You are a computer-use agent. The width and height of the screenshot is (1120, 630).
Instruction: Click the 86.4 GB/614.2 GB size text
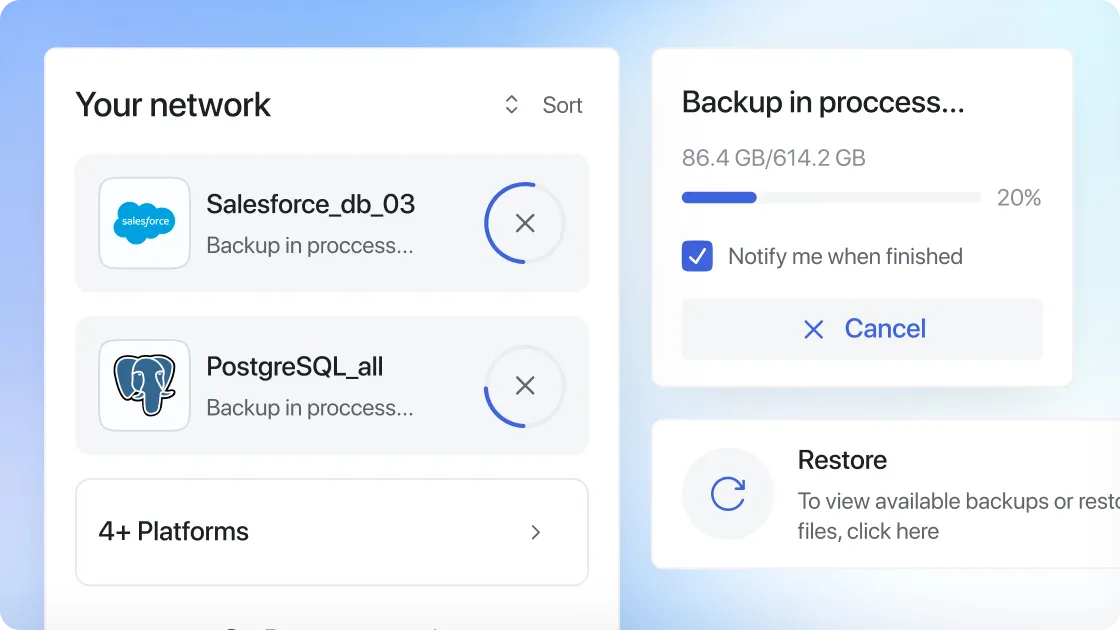pyautogui.click(x=773, y=158)
